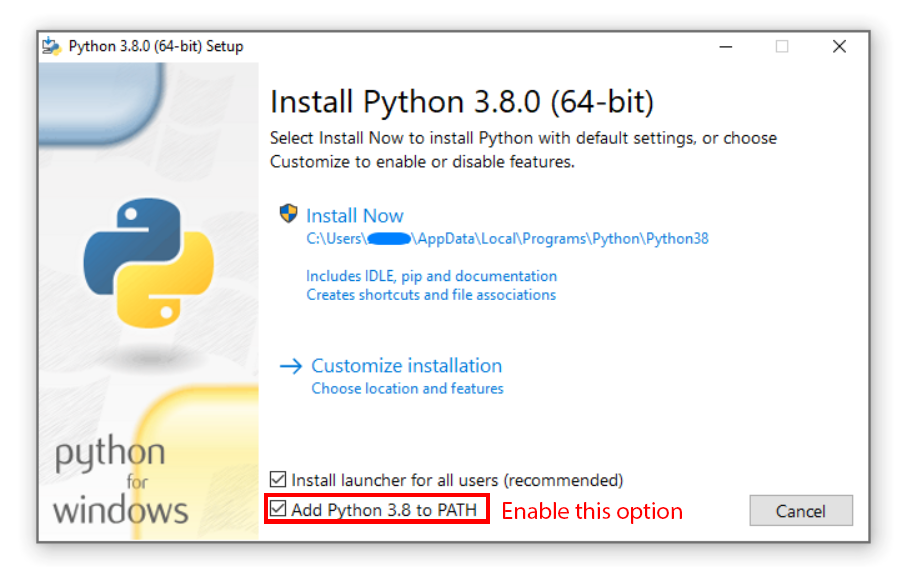Viewport: 906px width, 567px height.
Task: Click the Install Now shield icon
Action: tap(288, 214)
